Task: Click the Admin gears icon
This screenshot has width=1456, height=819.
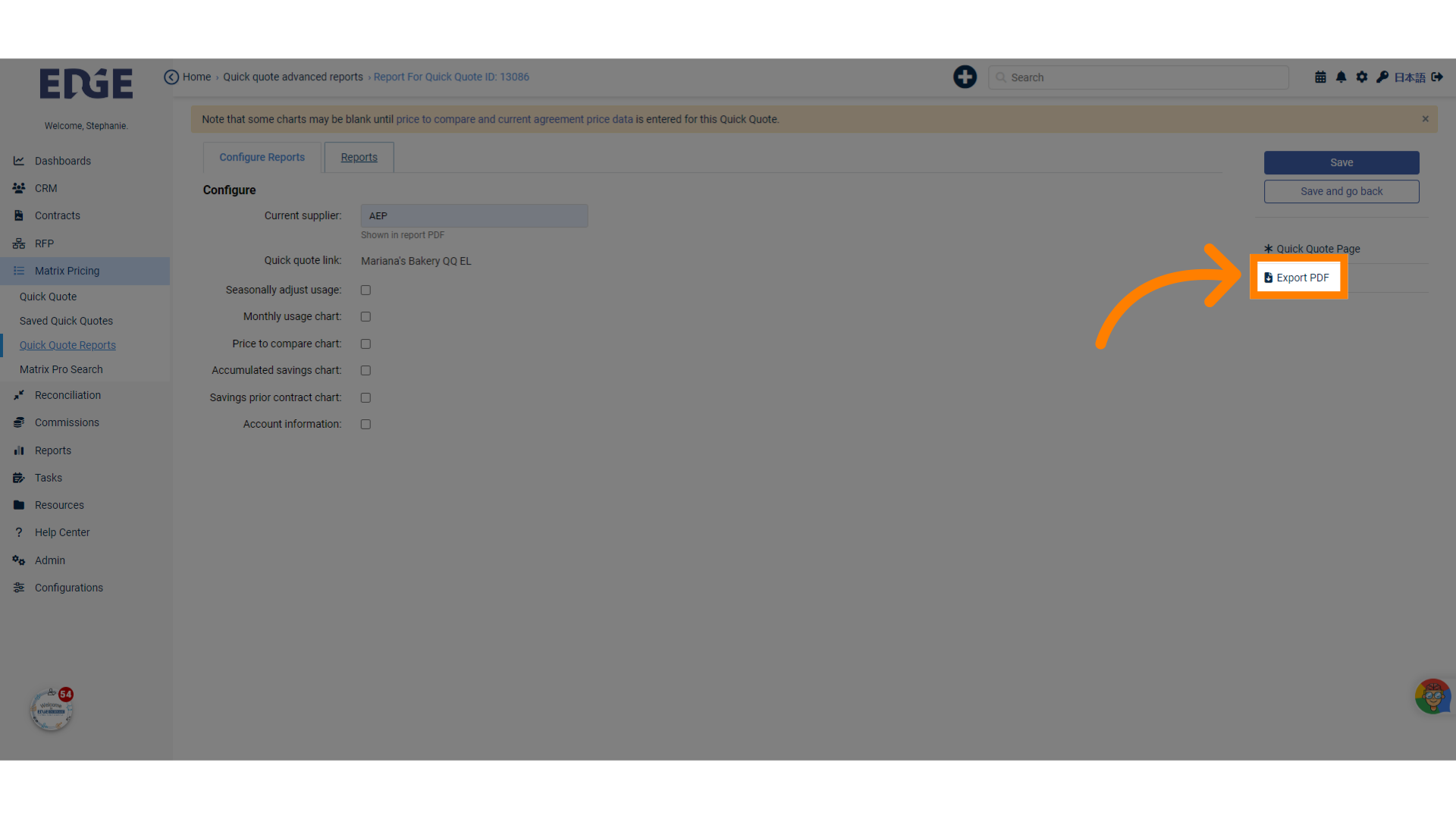Action: tap(19, 560)
